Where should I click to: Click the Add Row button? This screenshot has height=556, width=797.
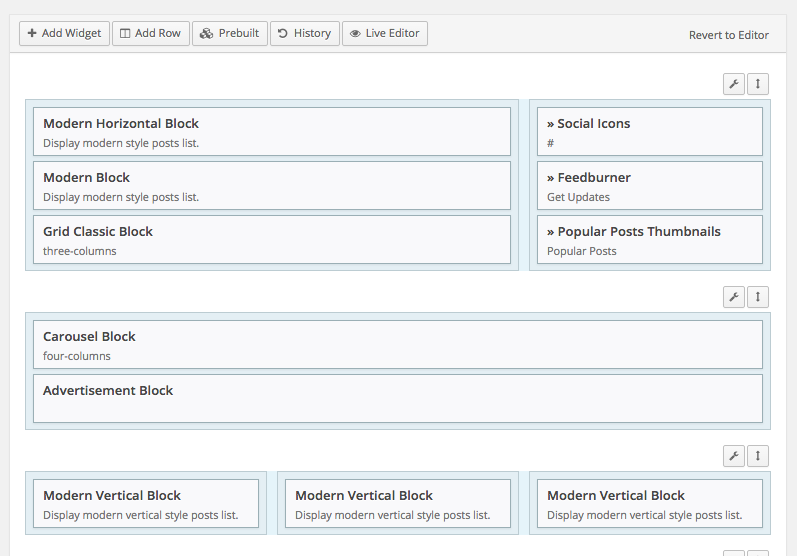tap(151, 34)
